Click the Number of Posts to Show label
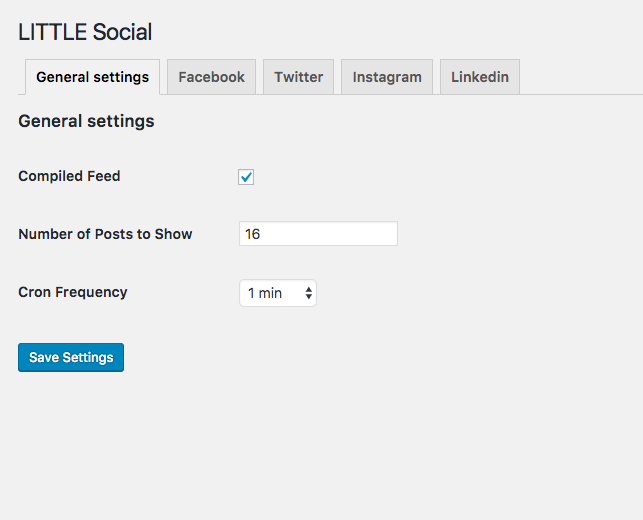 [105, 234]
